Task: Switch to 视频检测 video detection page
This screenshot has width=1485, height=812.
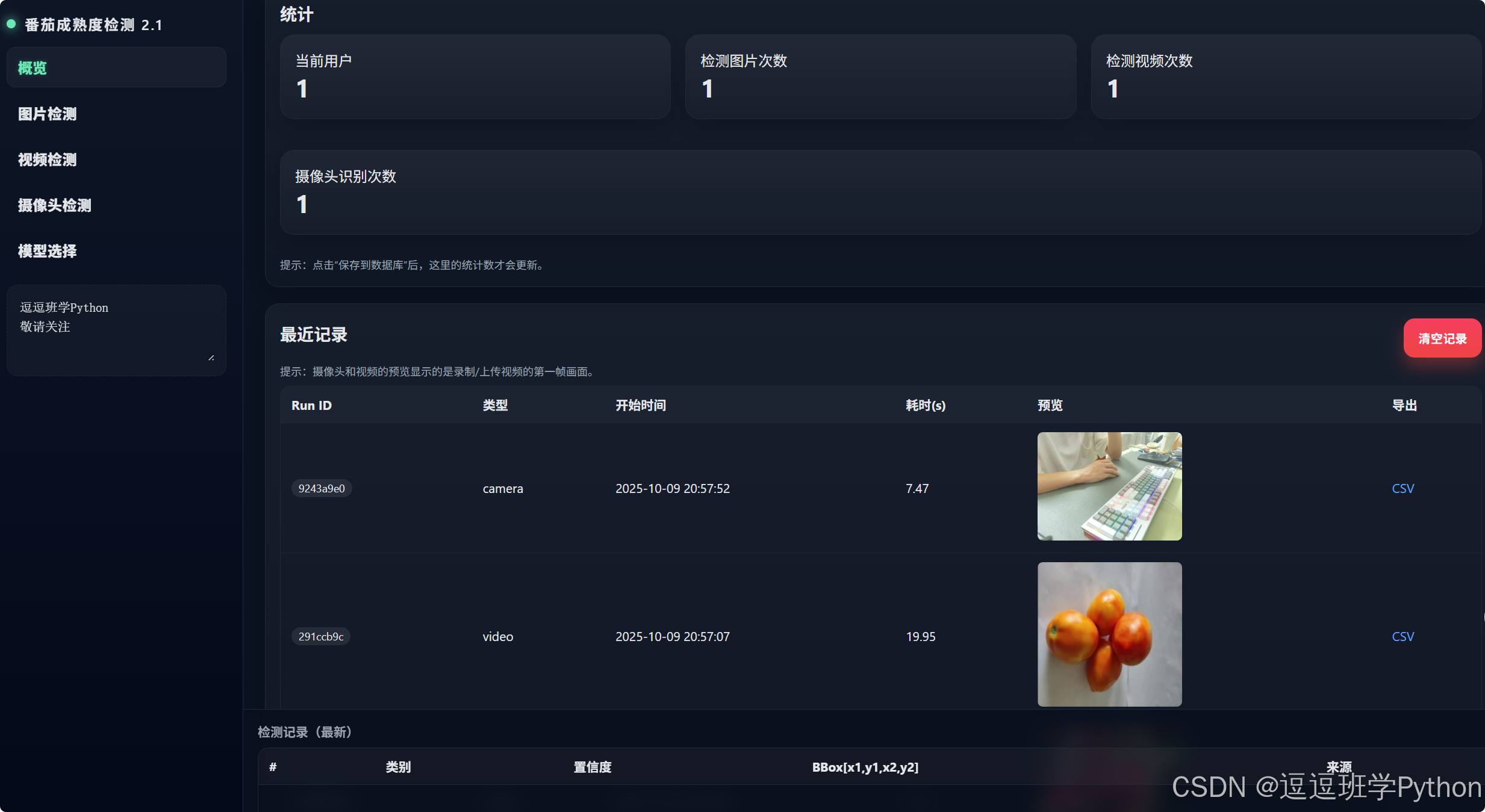Action: click(x=48, y=160)
